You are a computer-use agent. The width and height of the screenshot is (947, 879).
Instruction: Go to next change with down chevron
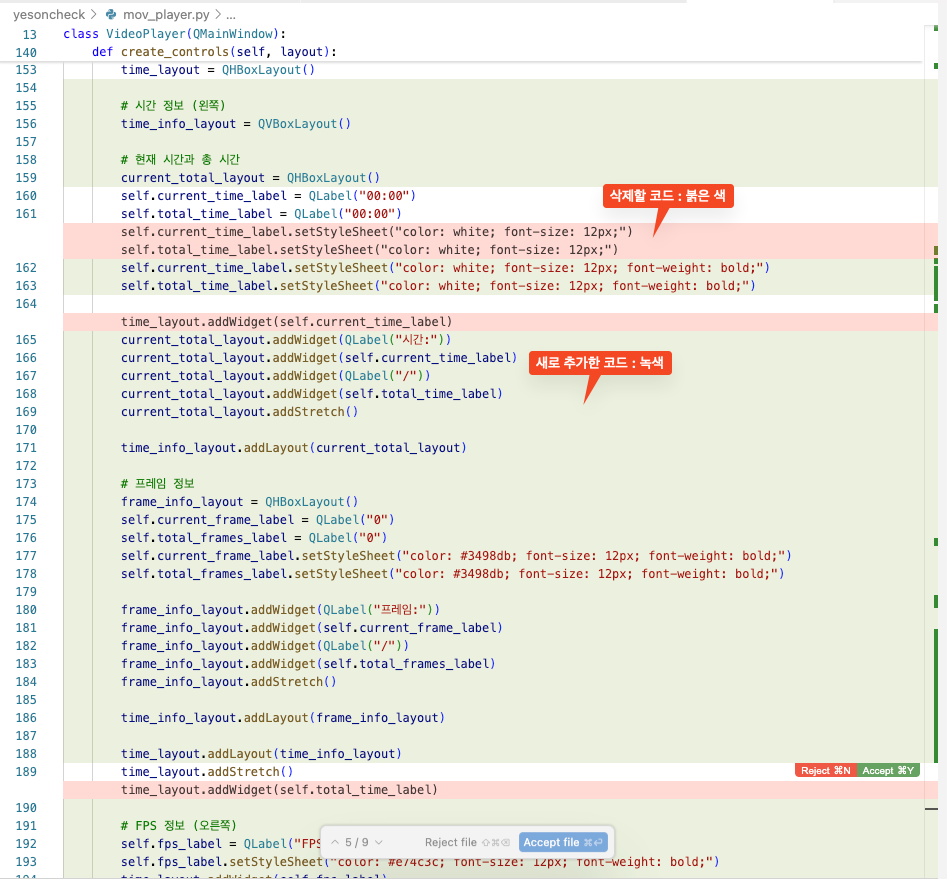coord(379,842)
